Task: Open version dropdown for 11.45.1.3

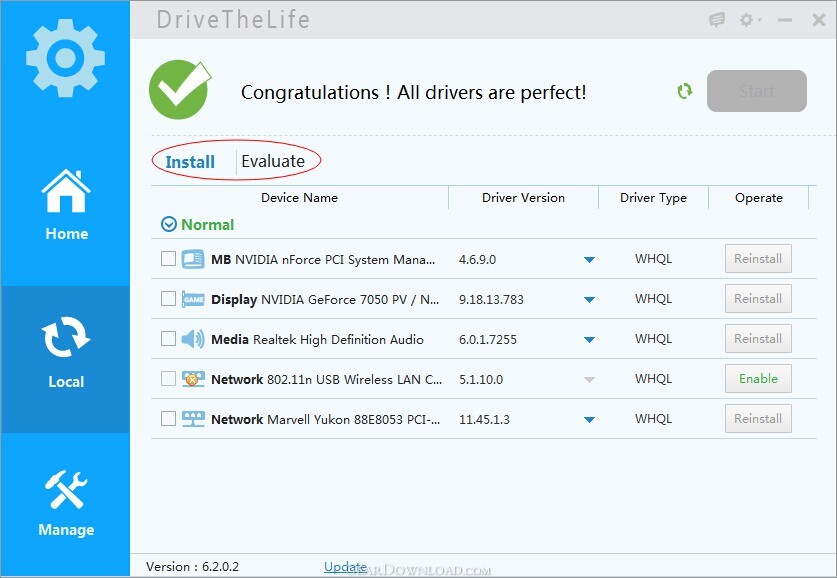Action: (589, 420)
